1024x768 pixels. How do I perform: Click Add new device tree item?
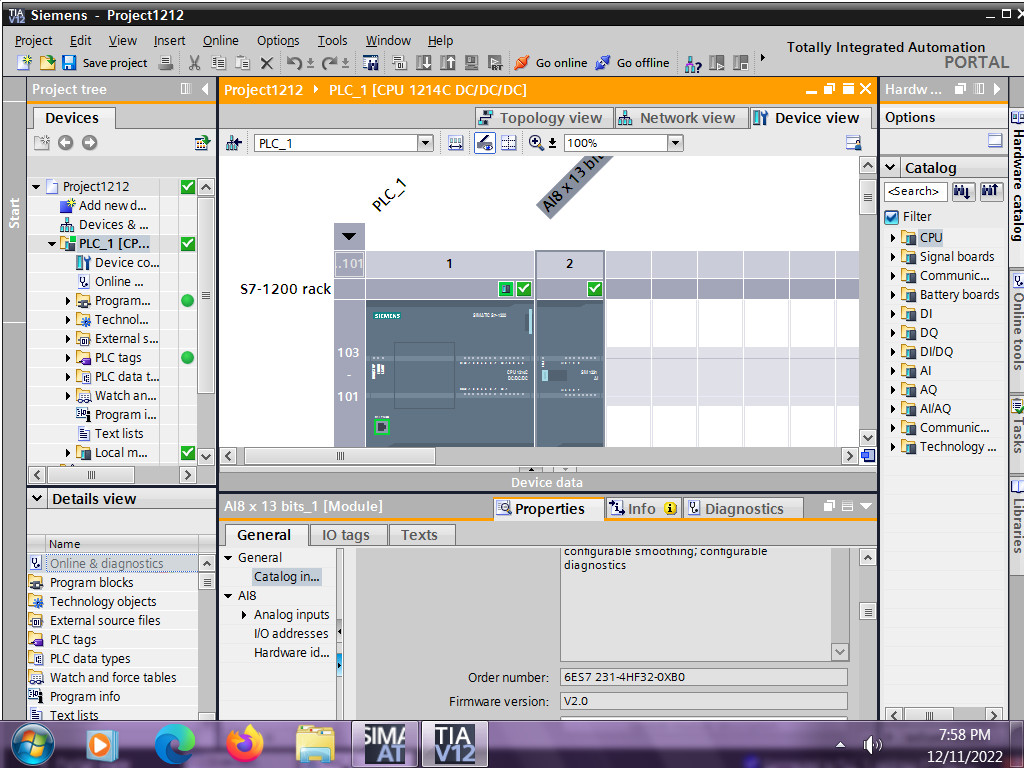[103, 206]
